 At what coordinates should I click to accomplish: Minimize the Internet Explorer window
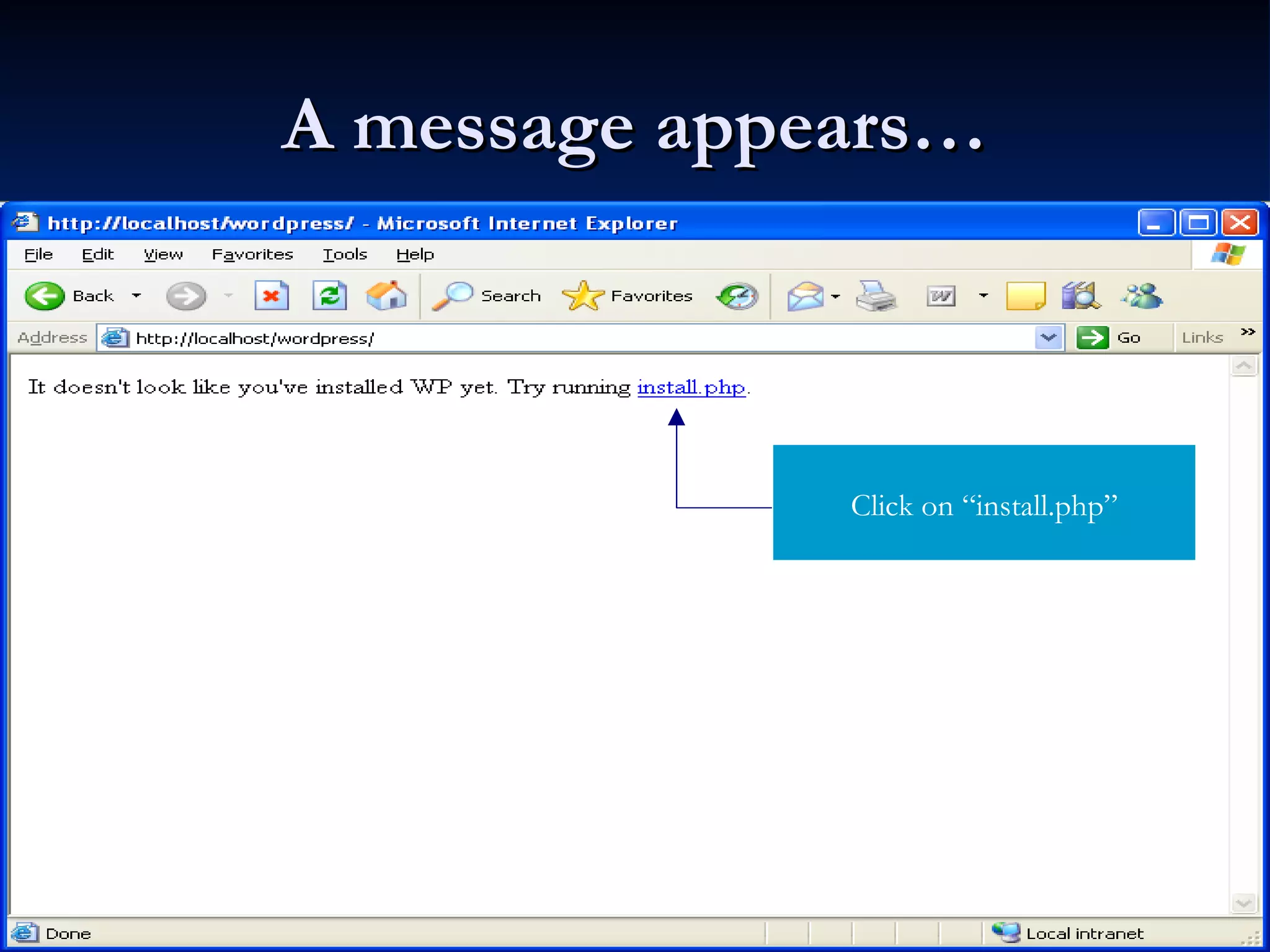[x=1156, y=223]
